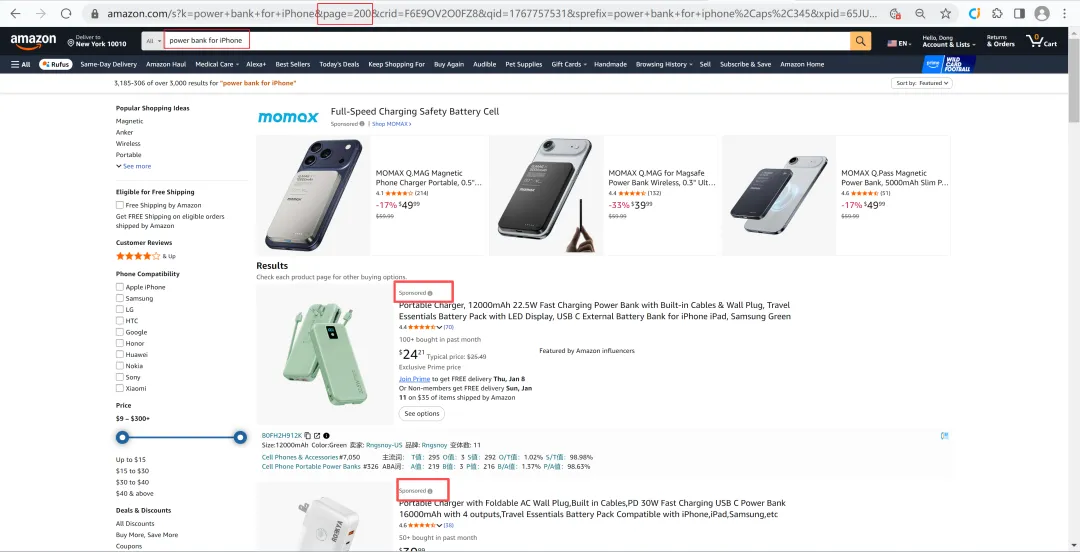The image size is (1080, 552).
Task: Open the shopping cart
Action: pos(1043,40)
